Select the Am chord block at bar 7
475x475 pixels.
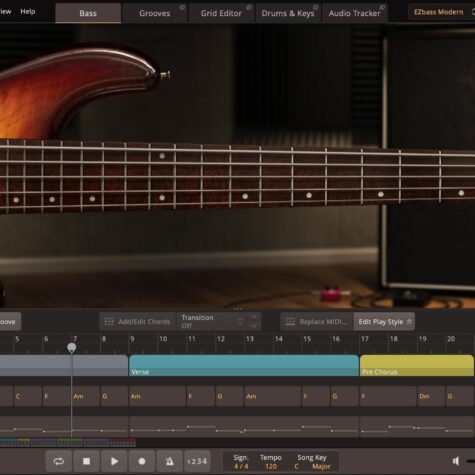pyautogui.click(x=85, y=396)
